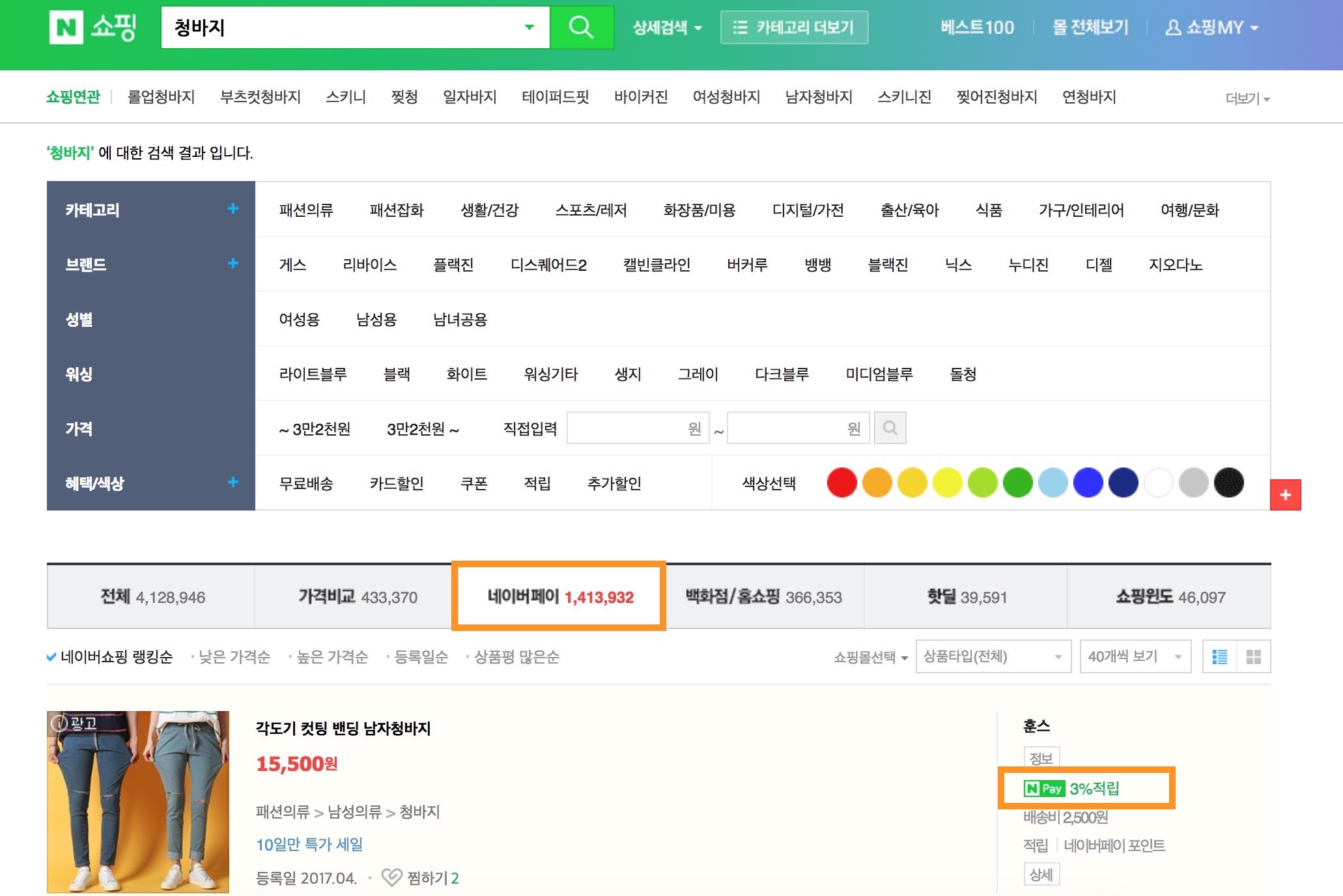Filter by brand 리바이스
The width and height of the screenshot is (1343, 896).
(x=370, y=264)
